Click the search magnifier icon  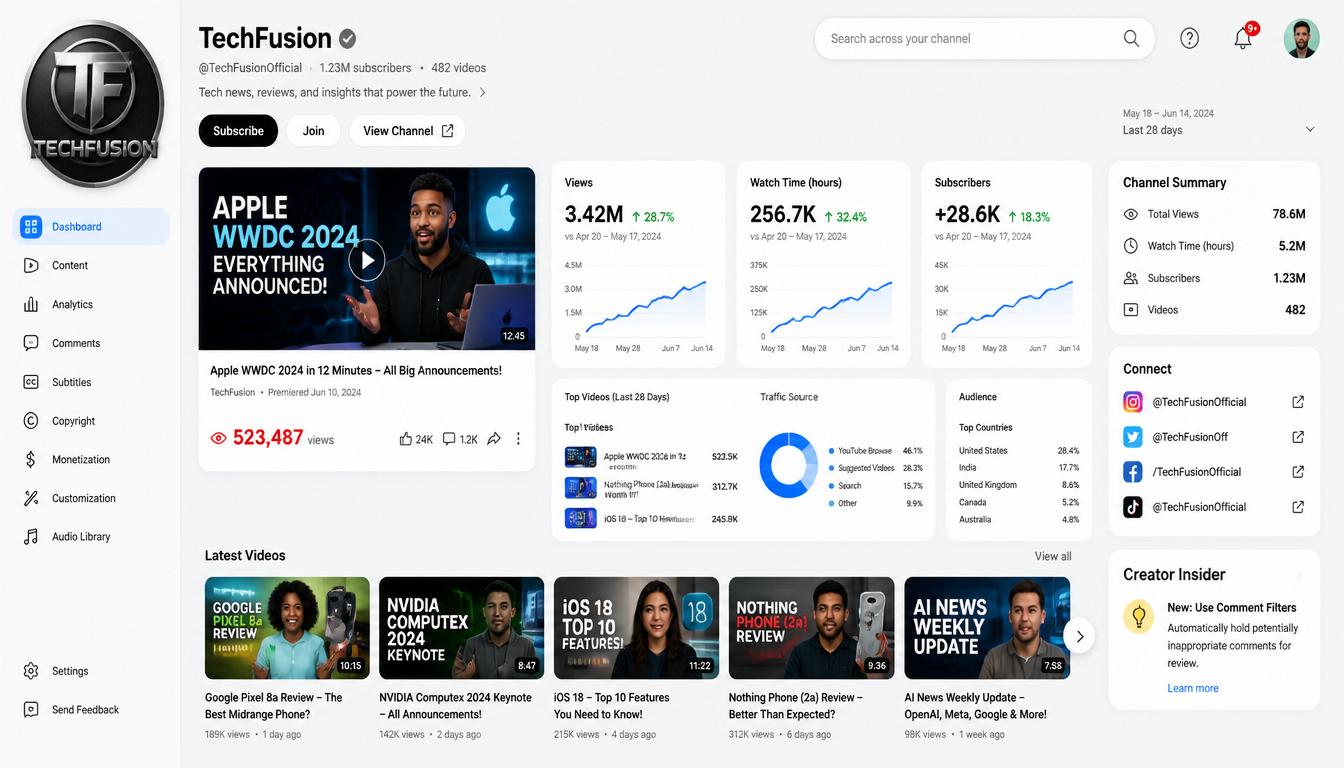click(1131, 39)
